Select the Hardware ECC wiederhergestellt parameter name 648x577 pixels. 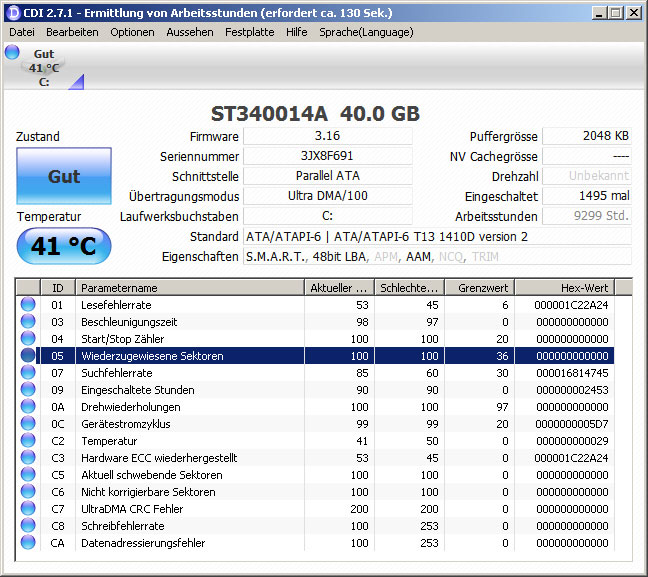(x=159, y=458)
